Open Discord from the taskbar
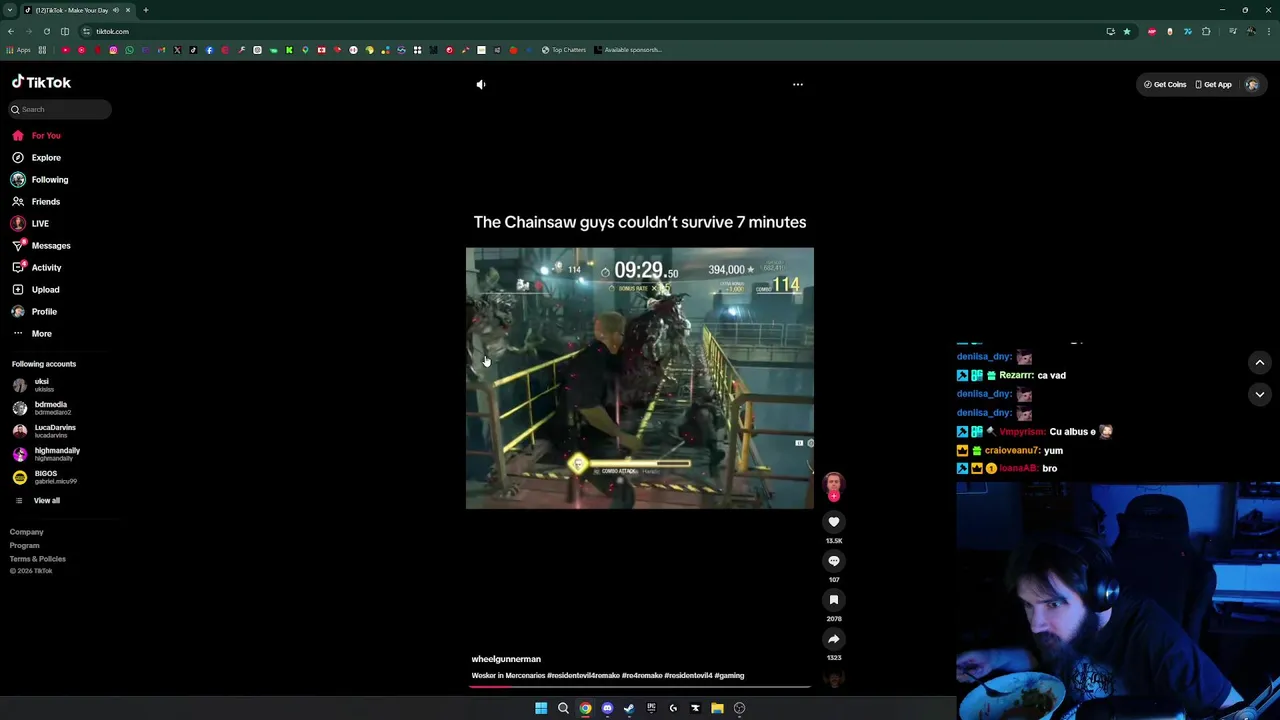The image size is (1280, 720). point(607,708)
